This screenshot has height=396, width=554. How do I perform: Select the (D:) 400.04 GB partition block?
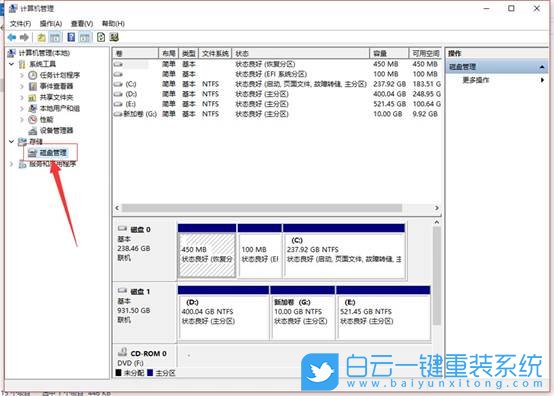pyautogui.click(x=223, y=313)
